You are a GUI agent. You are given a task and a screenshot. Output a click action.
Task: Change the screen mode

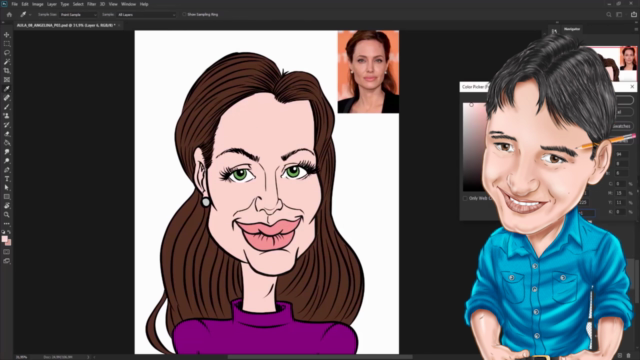click(x=7, y=261)
